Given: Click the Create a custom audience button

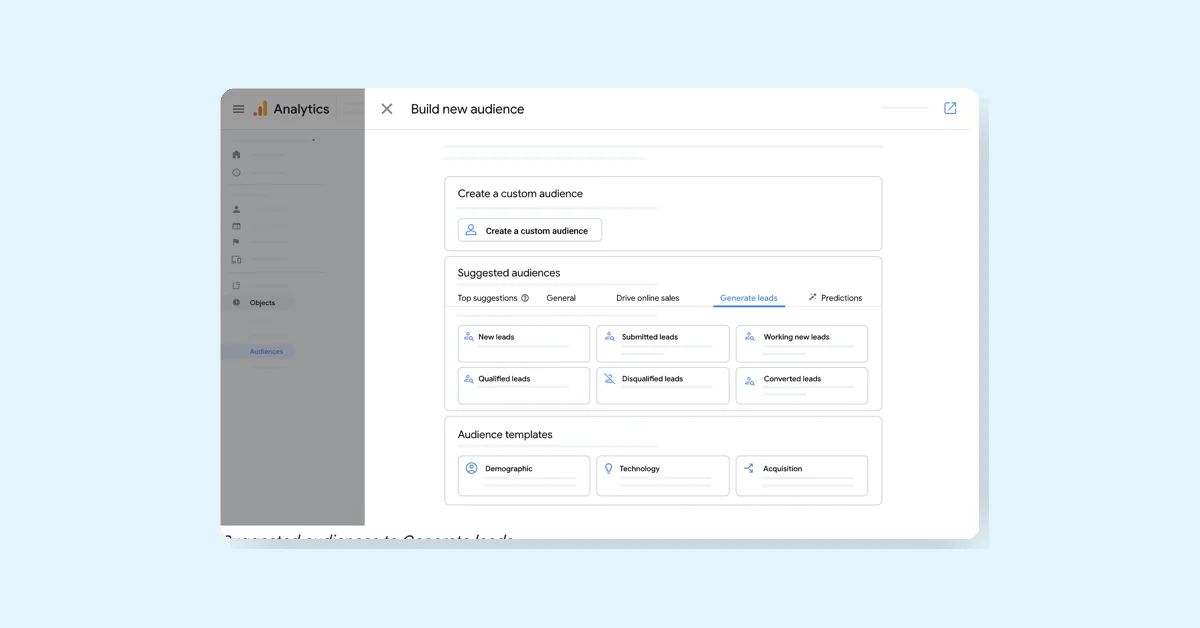Looking at the screenshot, I should 529,229.
